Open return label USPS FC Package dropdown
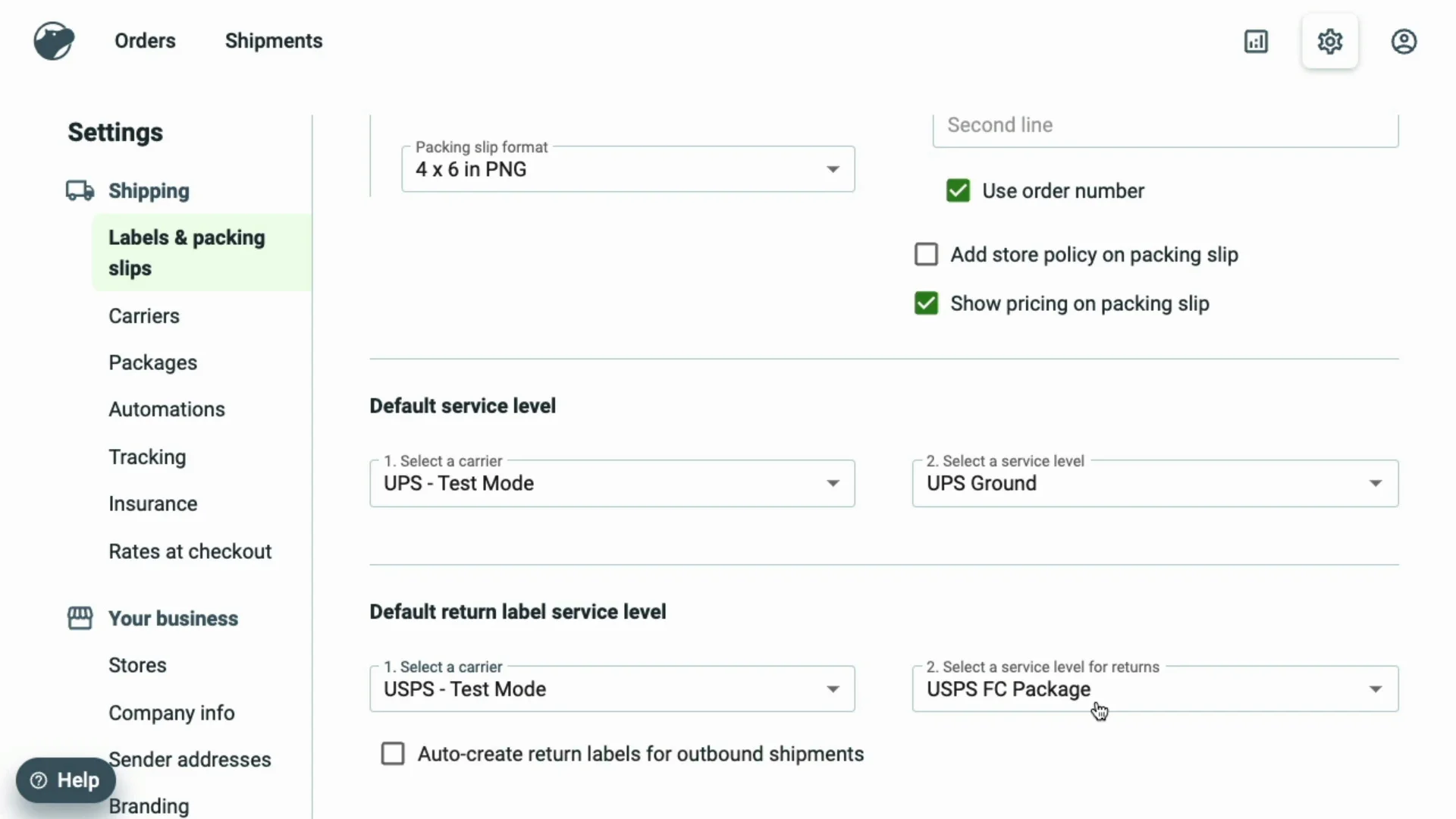 click(1154, 689)
